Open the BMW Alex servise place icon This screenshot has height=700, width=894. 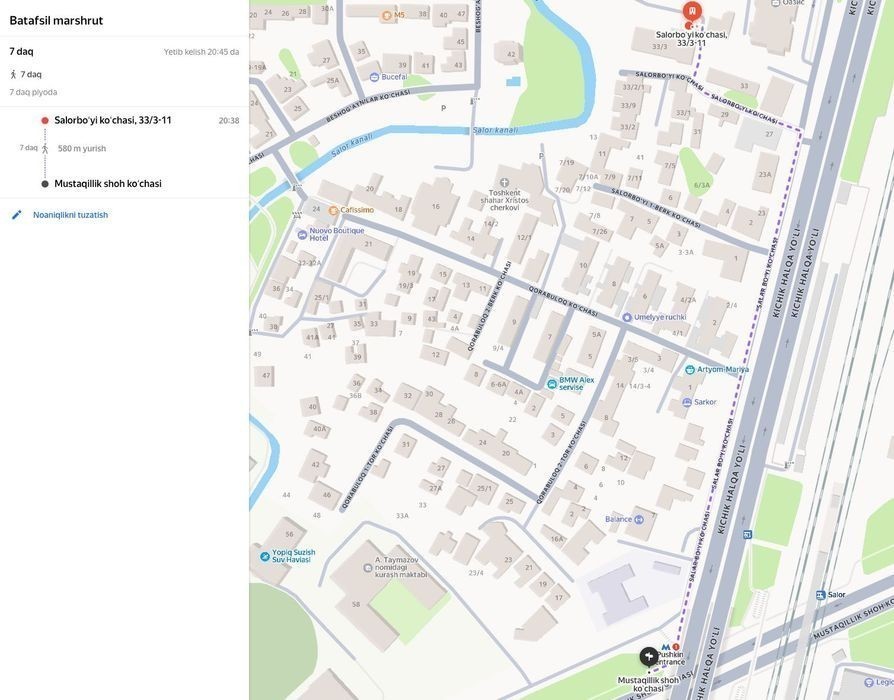(x=552, y=384)
